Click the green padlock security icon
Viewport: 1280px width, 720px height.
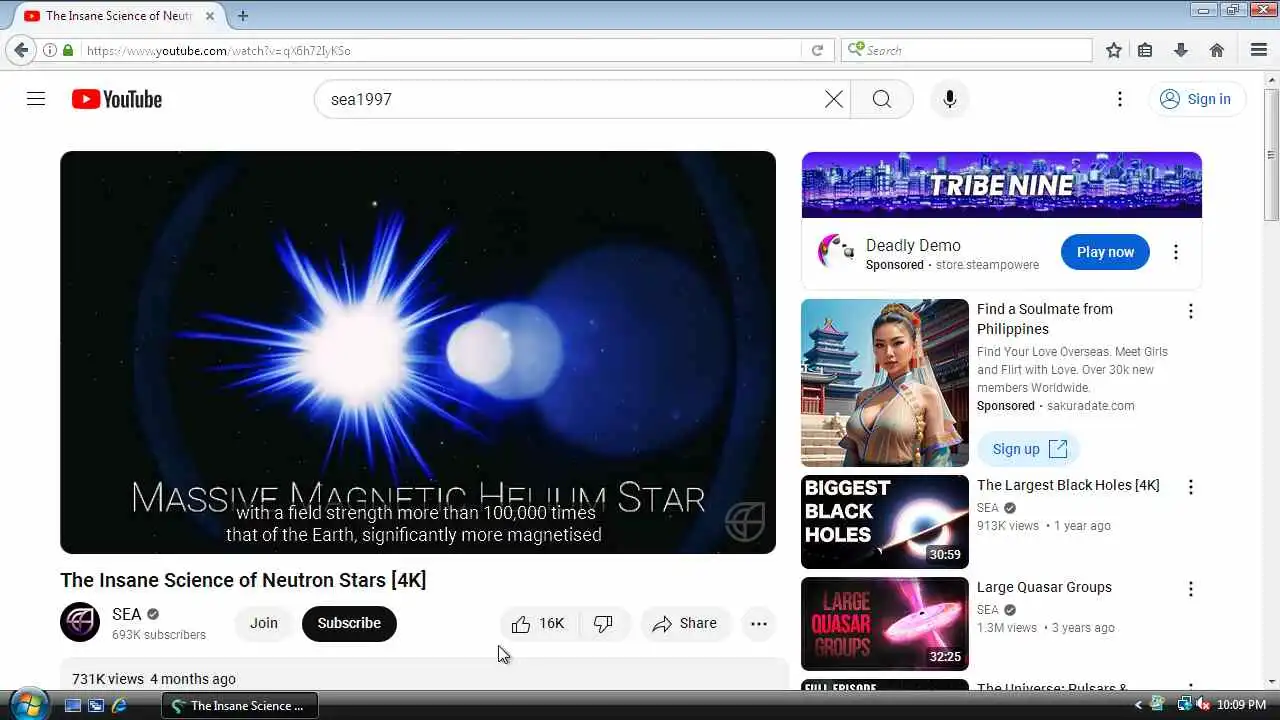click(x=68, y=50)
